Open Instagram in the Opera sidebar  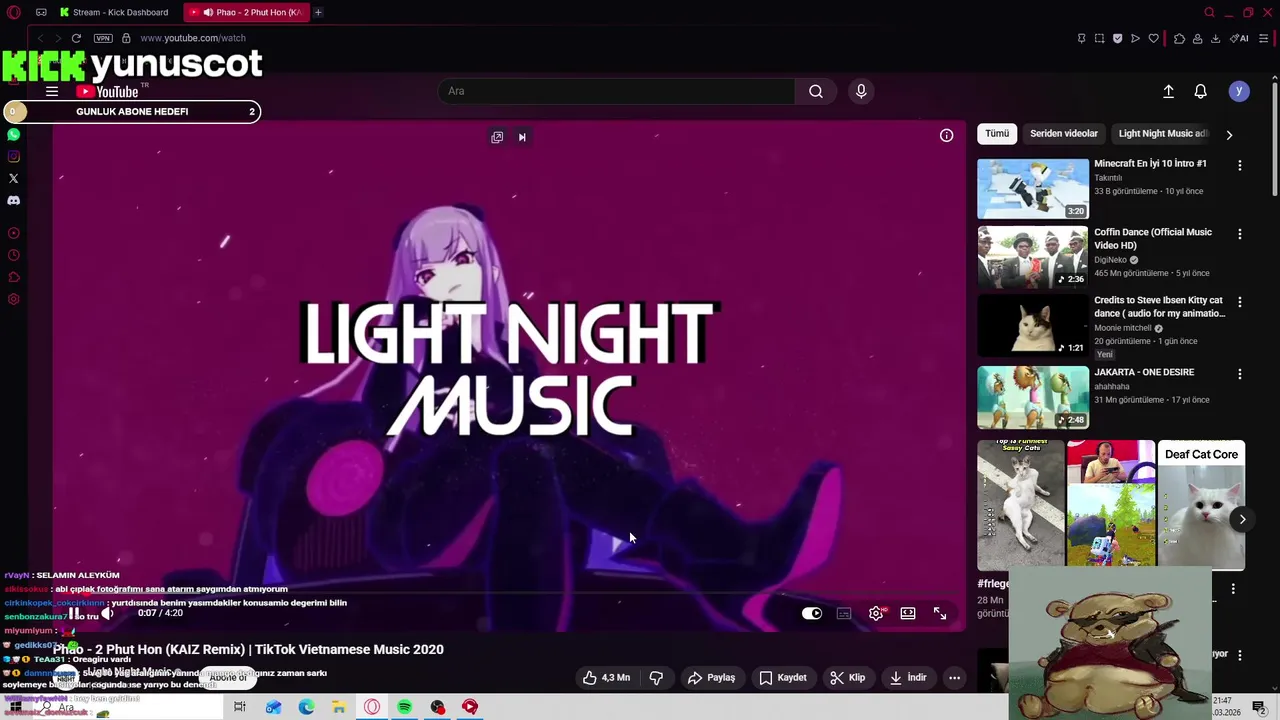click(x=13, y=156)
